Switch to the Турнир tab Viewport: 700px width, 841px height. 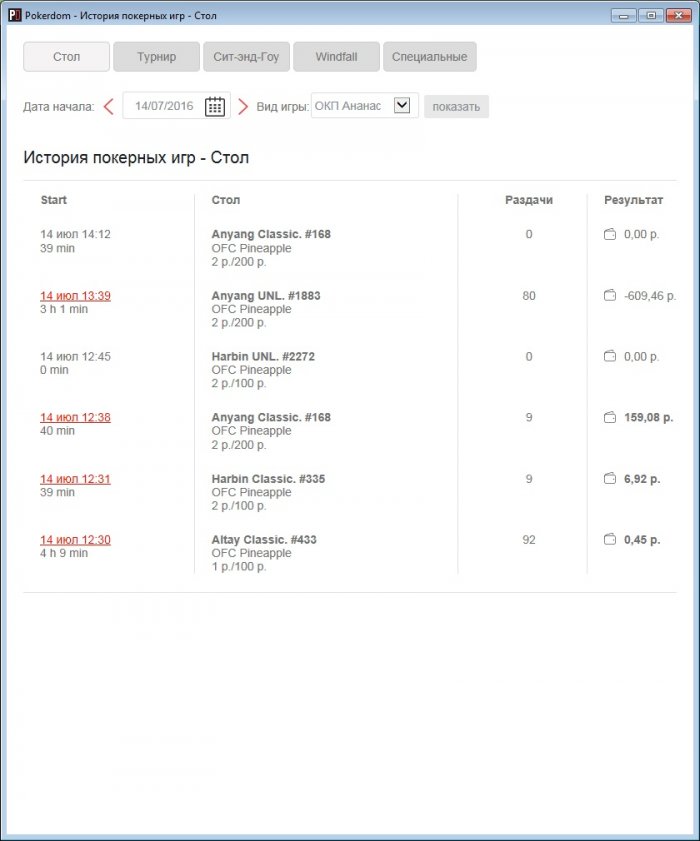(x=157, y=57)
